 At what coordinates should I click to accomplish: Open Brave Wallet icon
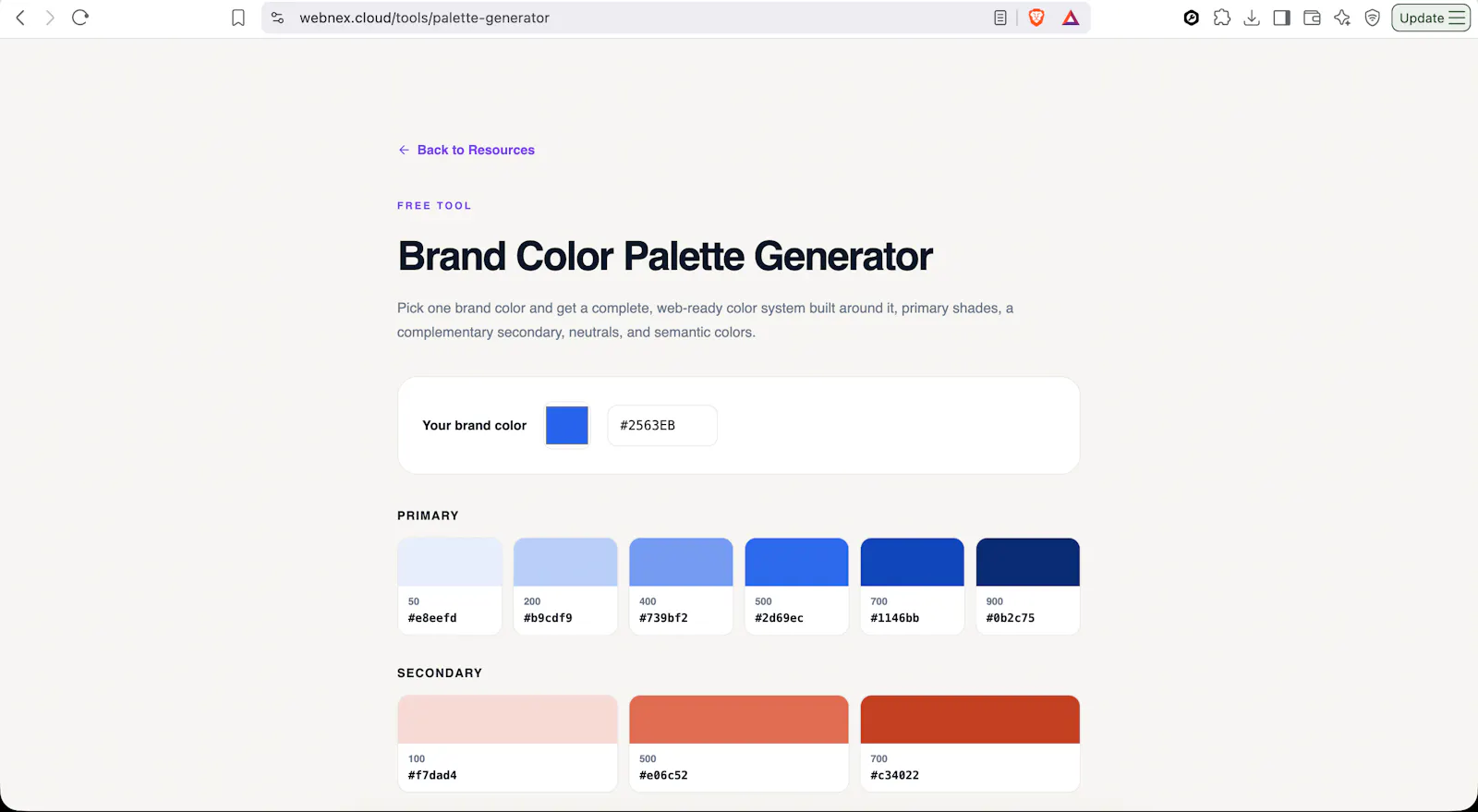tap(1312, 18)
